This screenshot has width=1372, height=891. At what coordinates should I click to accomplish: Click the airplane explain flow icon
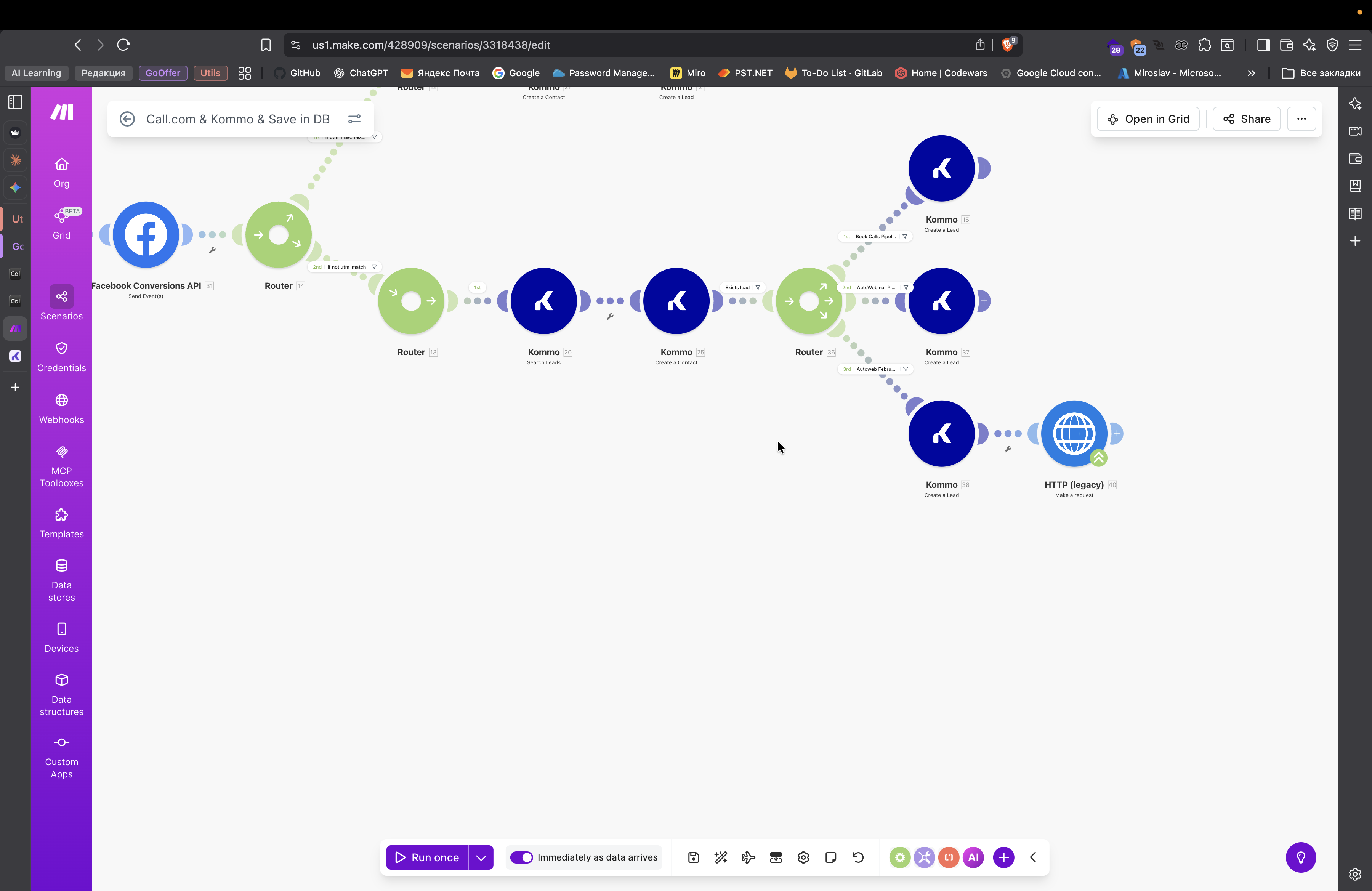(748, 857)
